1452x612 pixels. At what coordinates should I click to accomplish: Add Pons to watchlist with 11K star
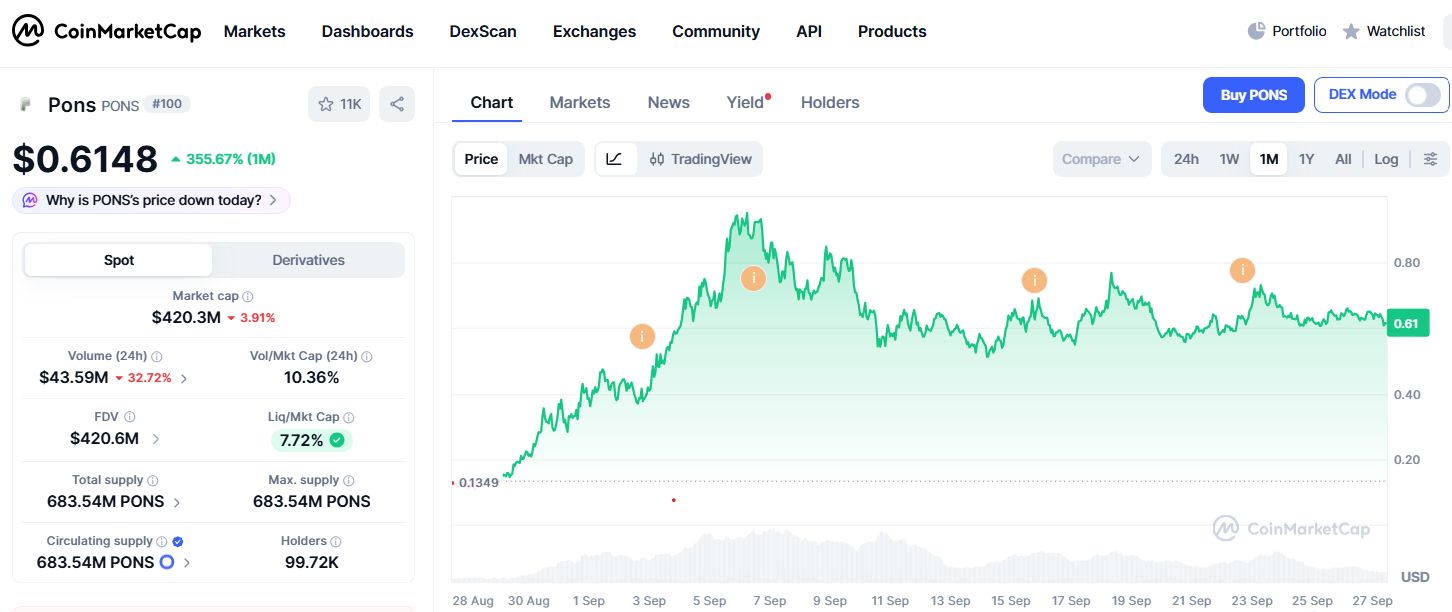[339, 104]
